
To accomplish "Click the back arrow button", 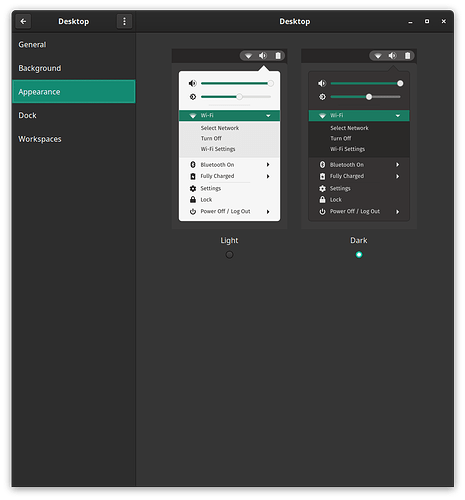I will pyautogui.click(x=23, y=21).
